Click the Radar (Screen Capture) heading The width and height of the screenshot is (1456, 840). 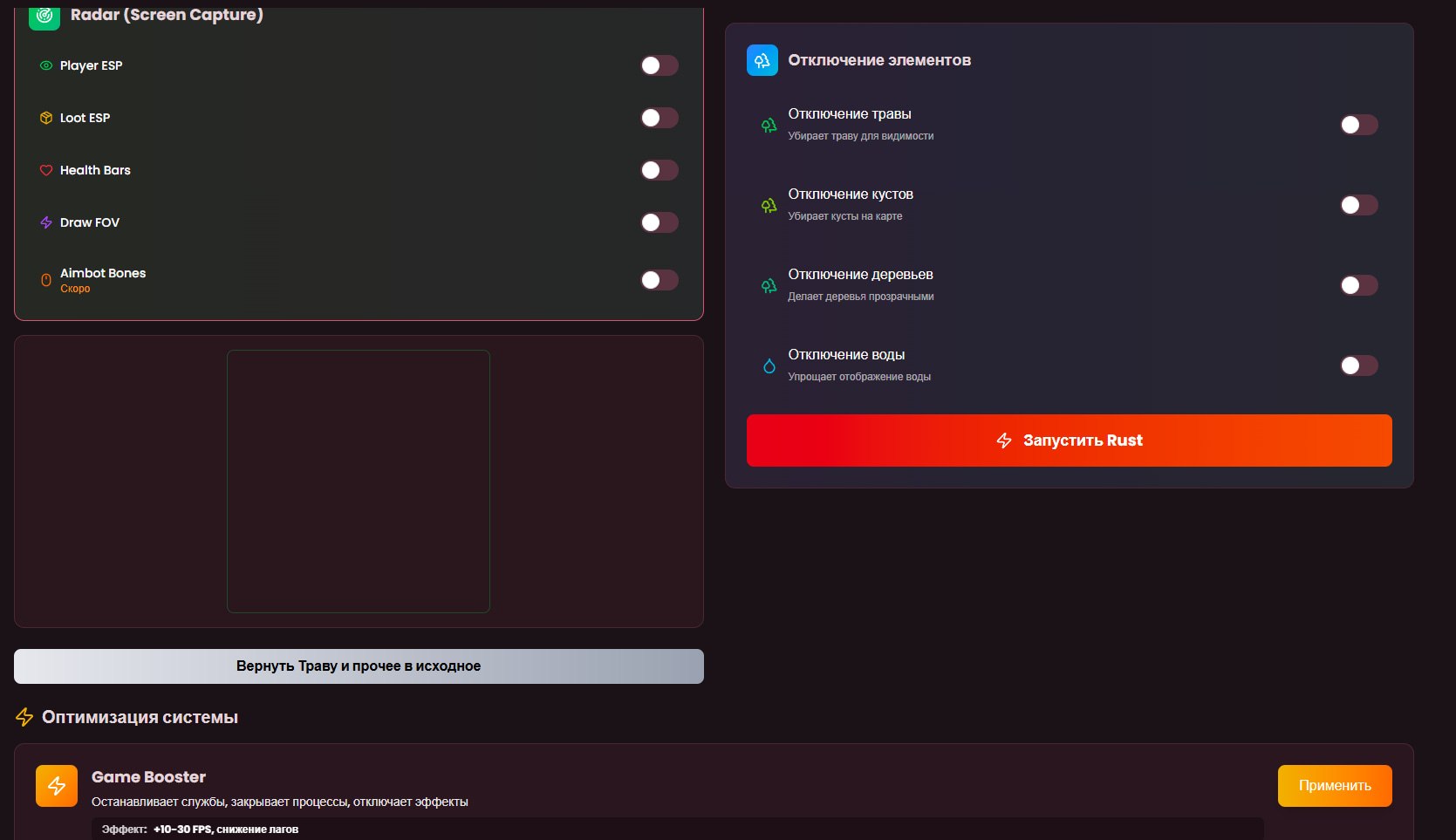pos(167,15)
